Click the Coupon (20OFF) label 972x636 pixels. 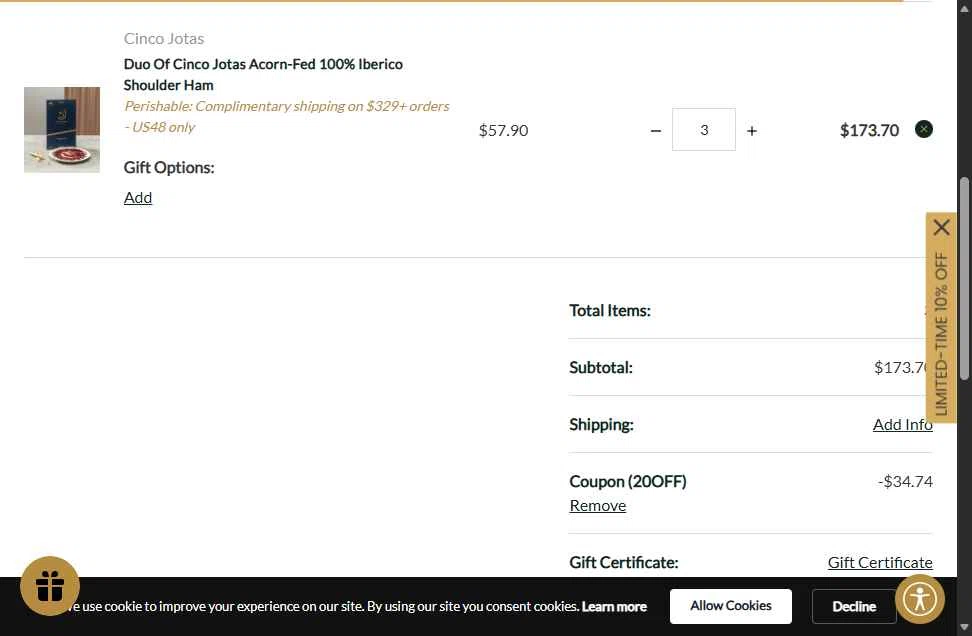coord(627,482)
